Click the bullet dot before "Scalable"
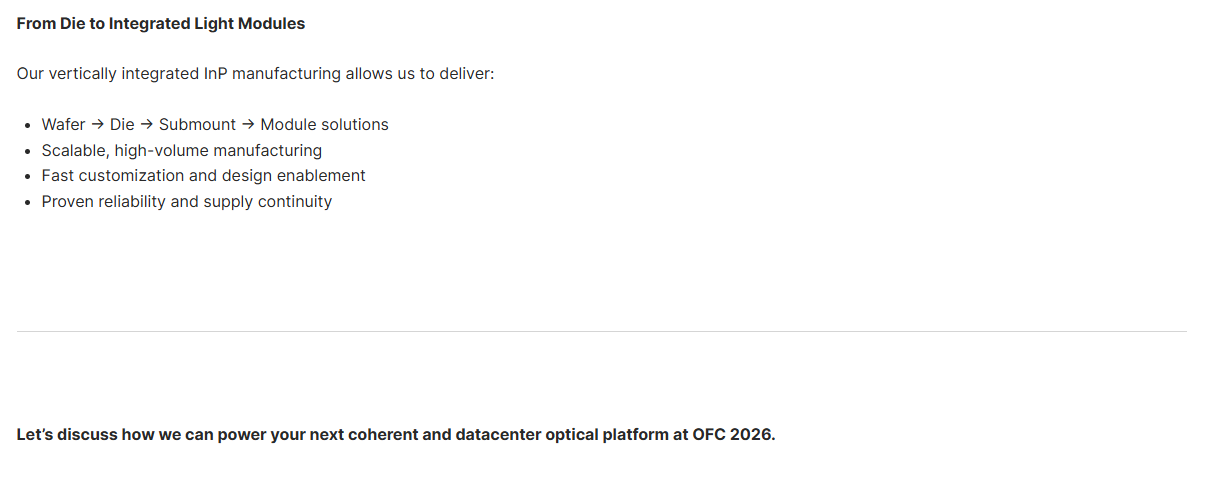1215x493 pixels. pos(27,152)
